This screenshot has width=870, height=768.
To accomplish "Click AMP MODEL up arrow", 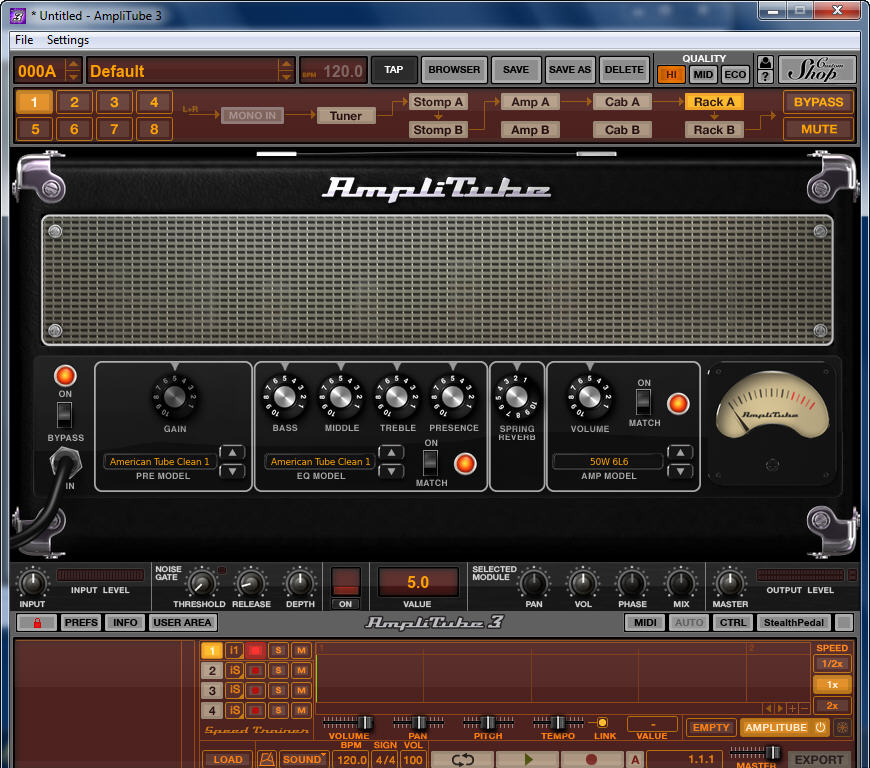I will tap(680, 452).
